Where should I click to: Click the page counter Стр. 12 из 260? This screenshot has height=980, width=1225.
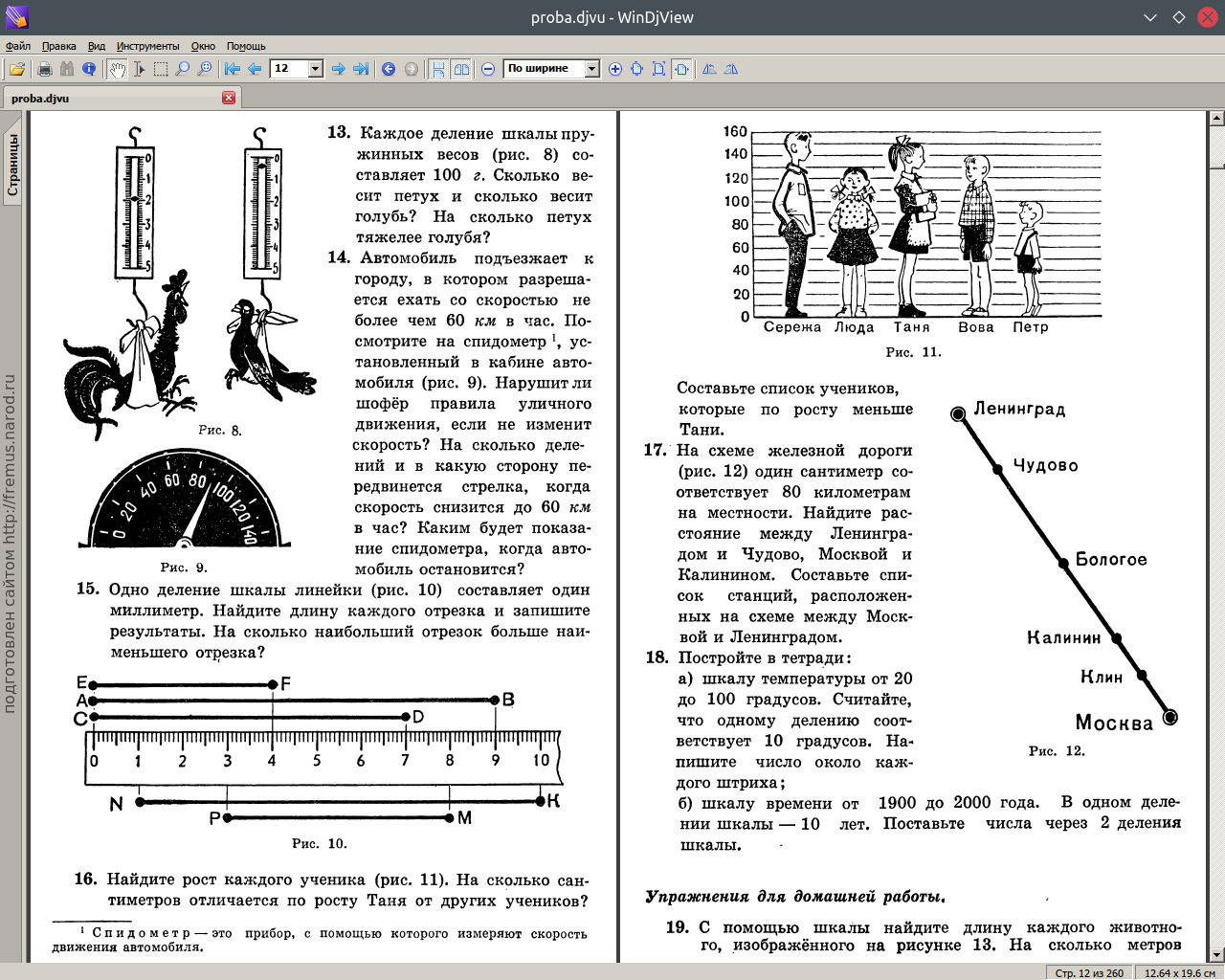tap(1089, 972)
